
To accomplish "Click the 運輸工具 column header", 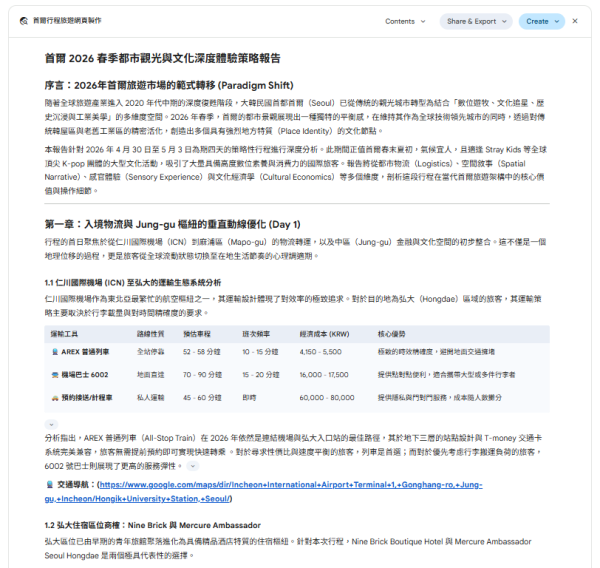I will [64, 334].
